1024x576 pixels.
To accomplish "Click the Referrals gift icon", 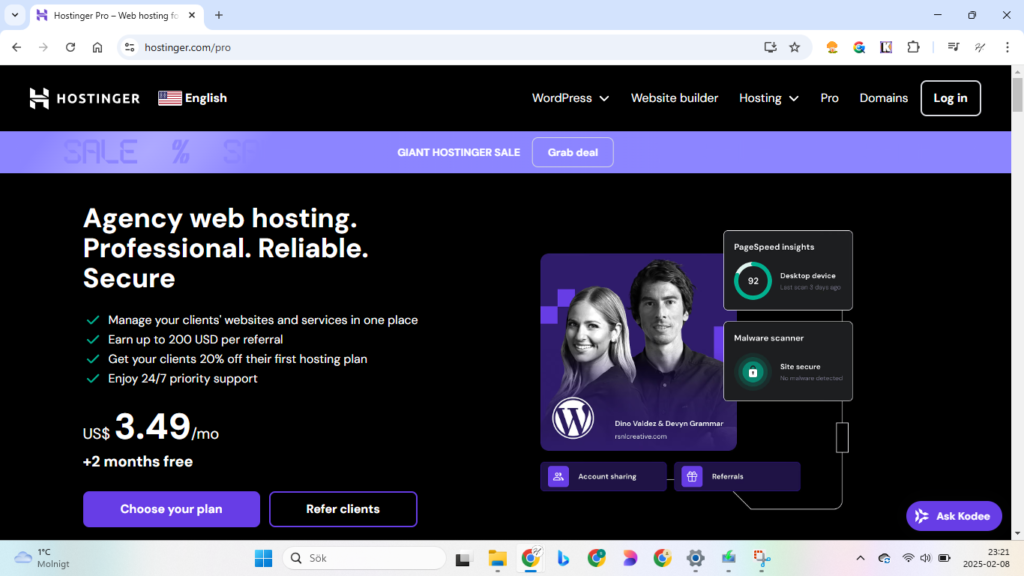I will [x=692, y=476].
